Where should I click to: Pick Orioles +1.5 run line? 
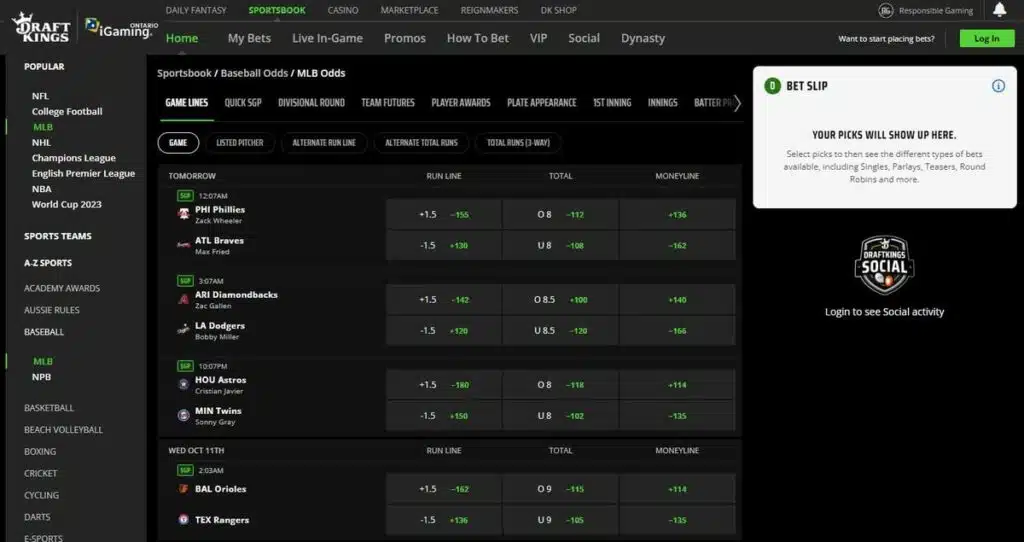(443, 488)
